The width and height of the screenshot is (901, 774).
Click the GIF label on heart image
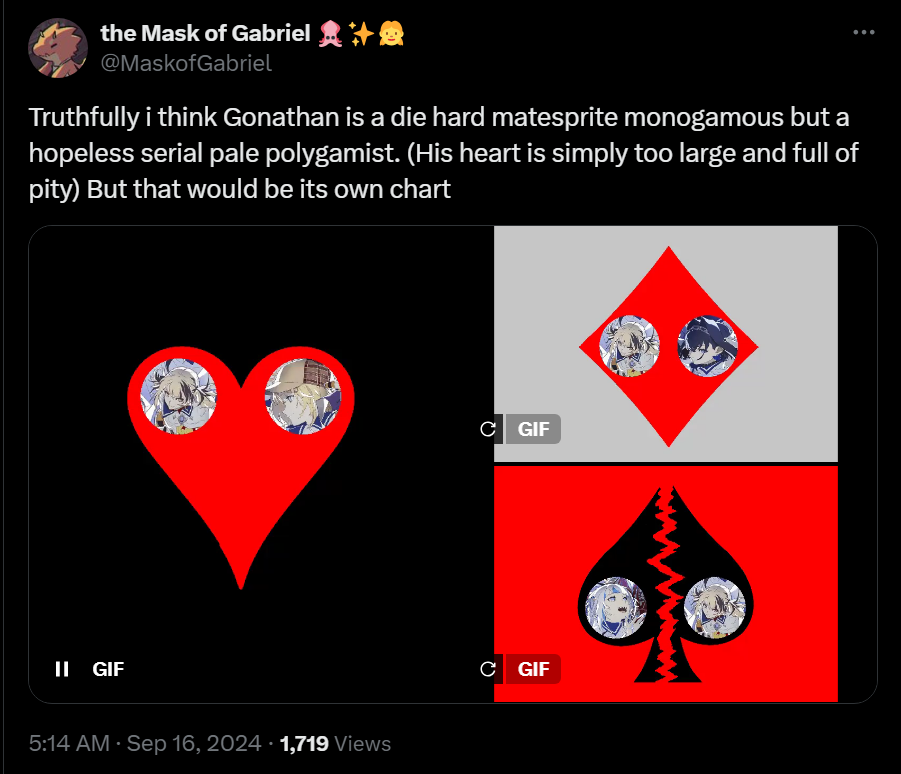108,669
